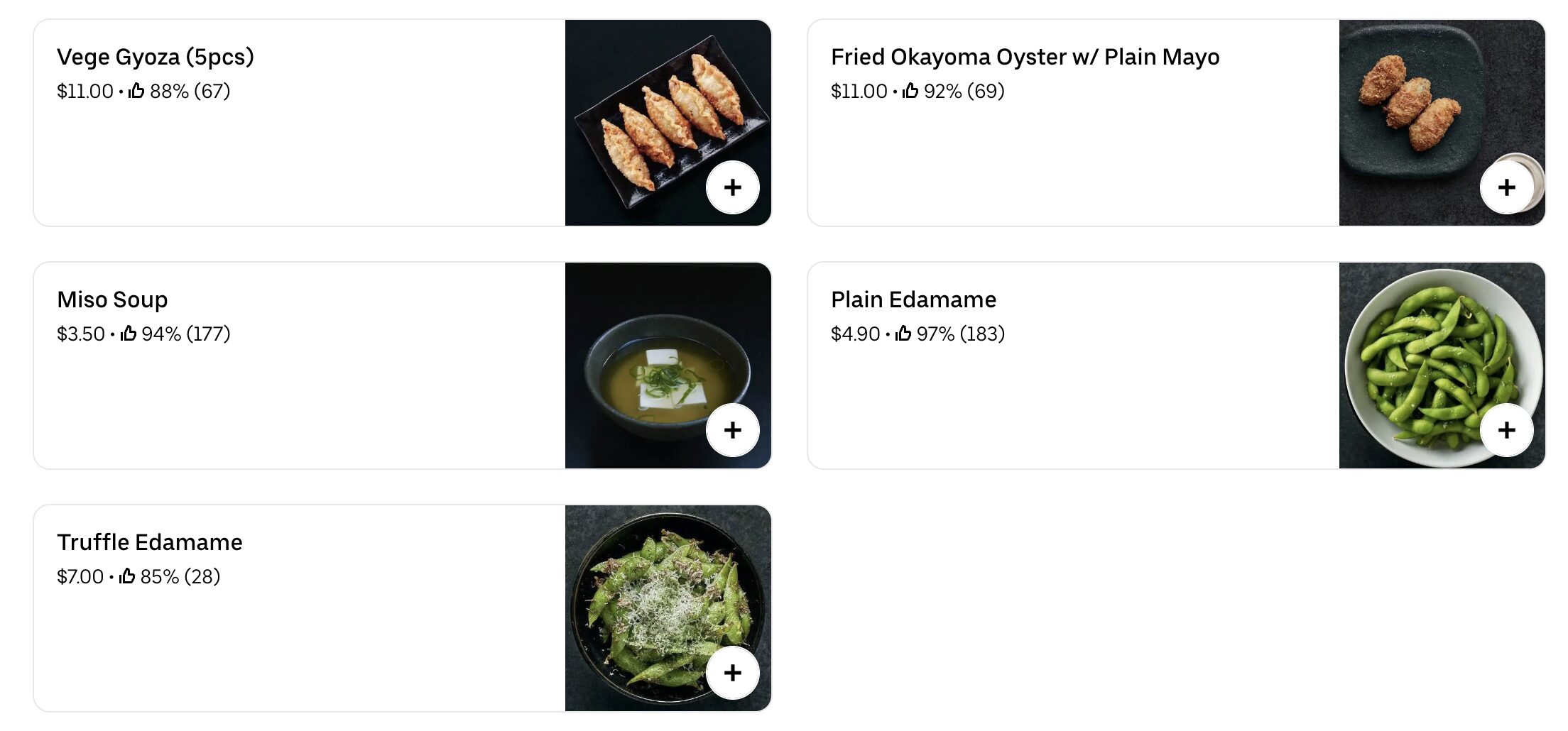This screenshot has width=1568, height=731.
Task: Click the plus icon on Truffle Edamame
Action: coord(733,672)
